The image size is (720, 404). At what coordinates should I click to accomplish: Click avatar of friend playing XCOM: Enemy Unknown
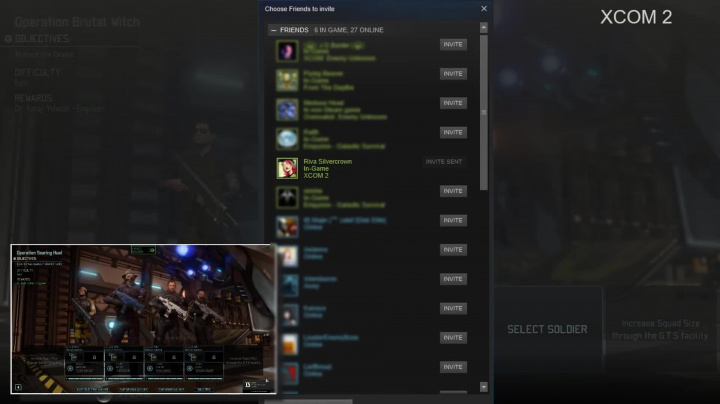coord(287,51)
